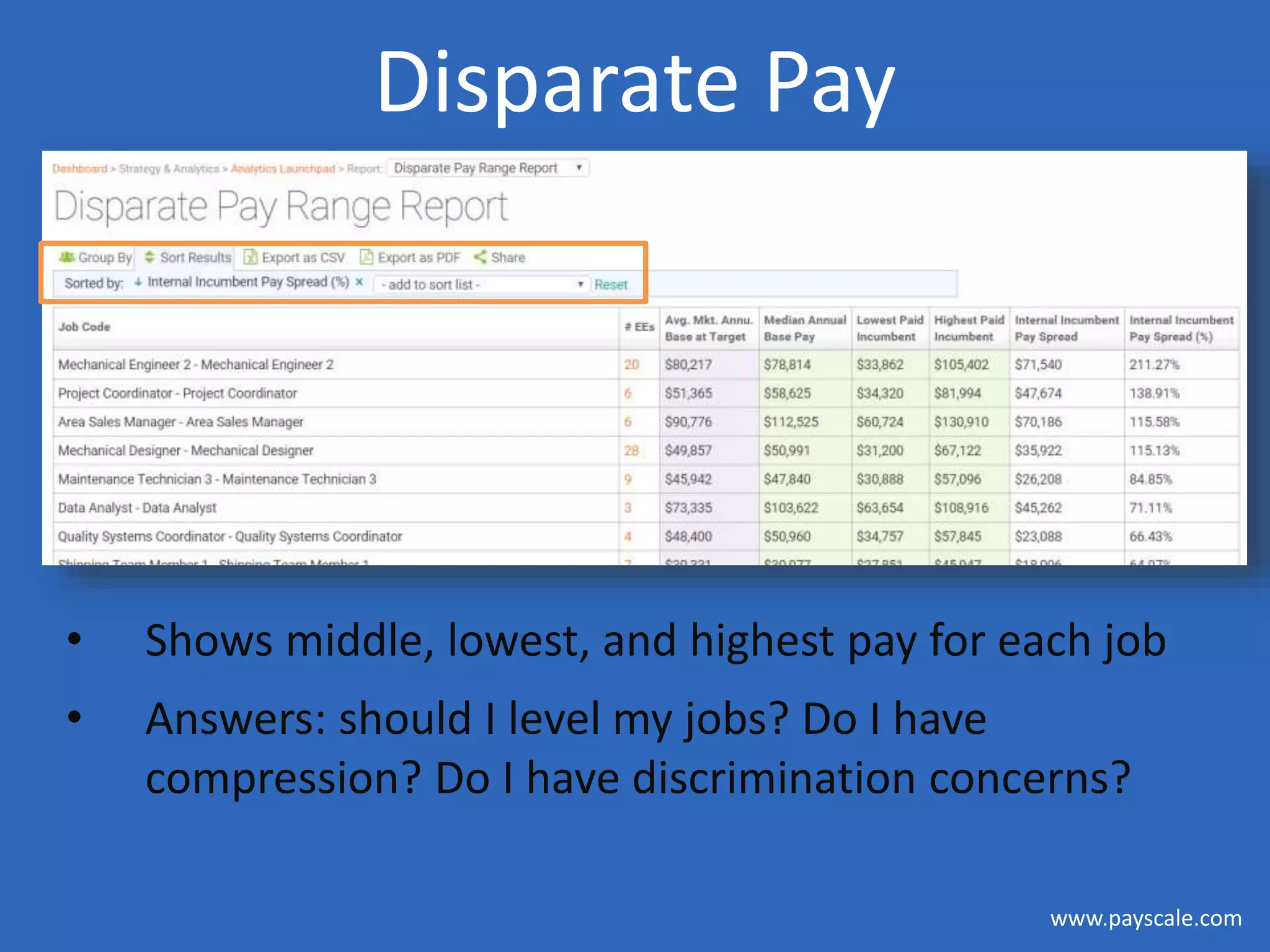Screen dimensions: 1270x952
Task: Click the Export as CSV label
Action: [x=303, y=257]
